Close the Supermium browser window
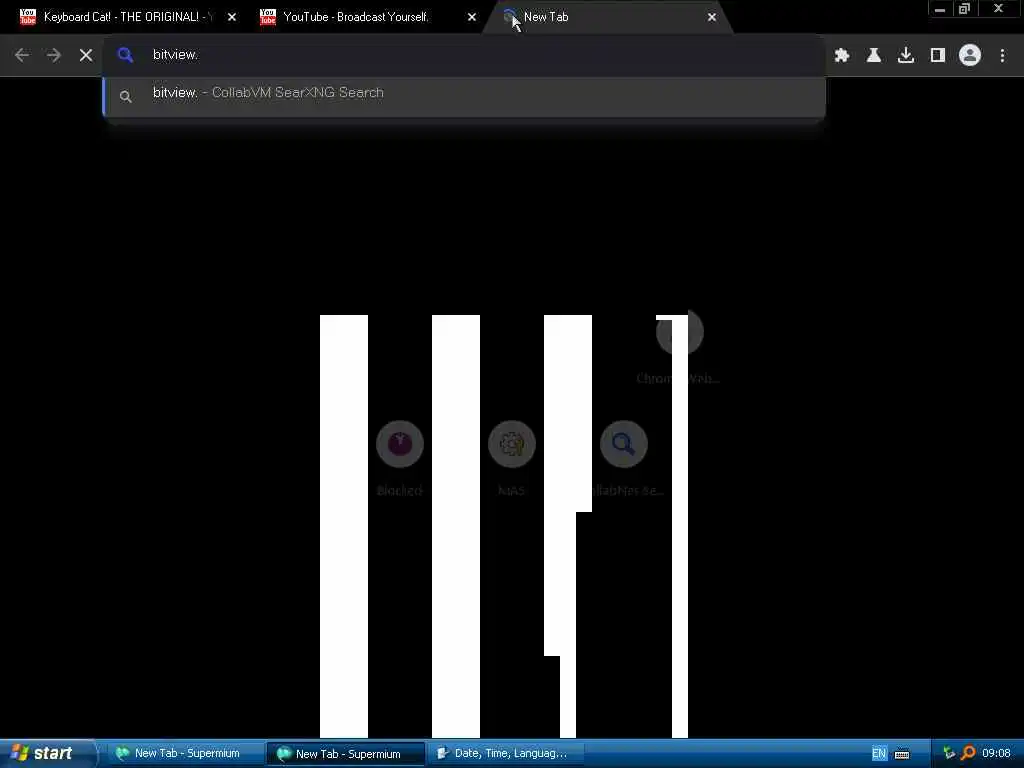 pyautogui.click(x=999, y=9)
